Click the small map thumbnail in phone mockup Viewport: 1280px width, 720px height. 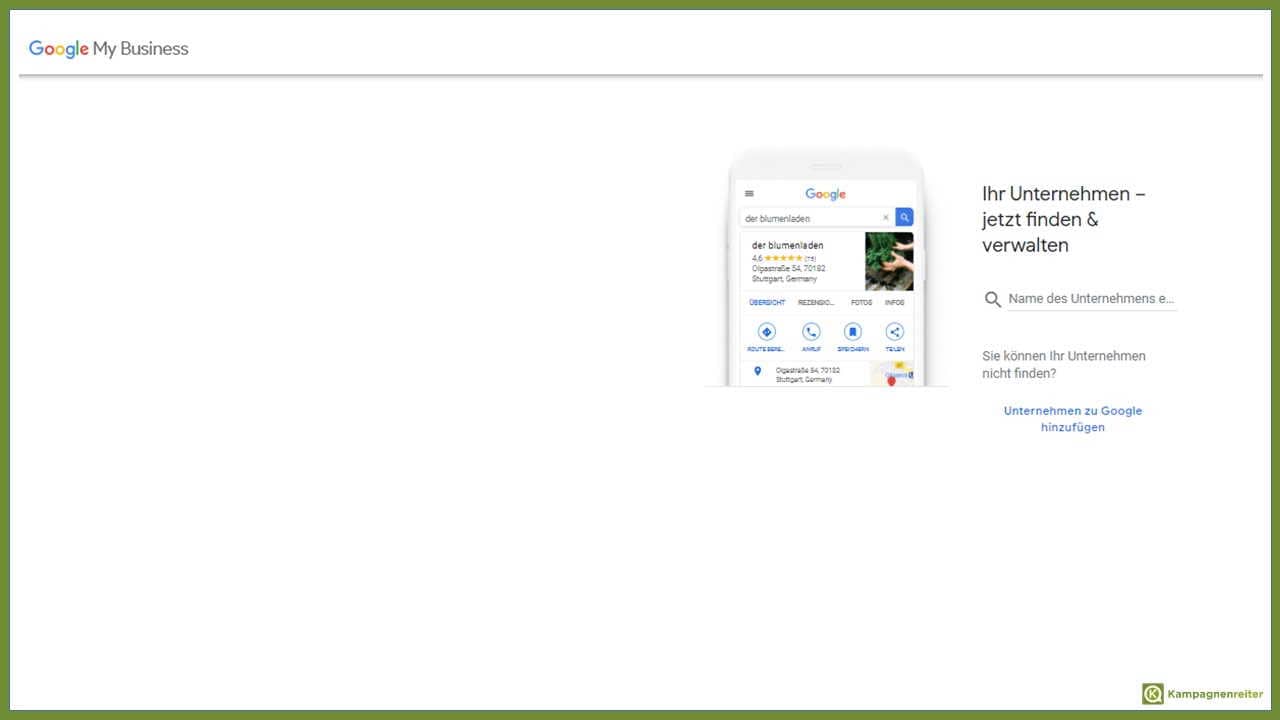click(892, 373)
